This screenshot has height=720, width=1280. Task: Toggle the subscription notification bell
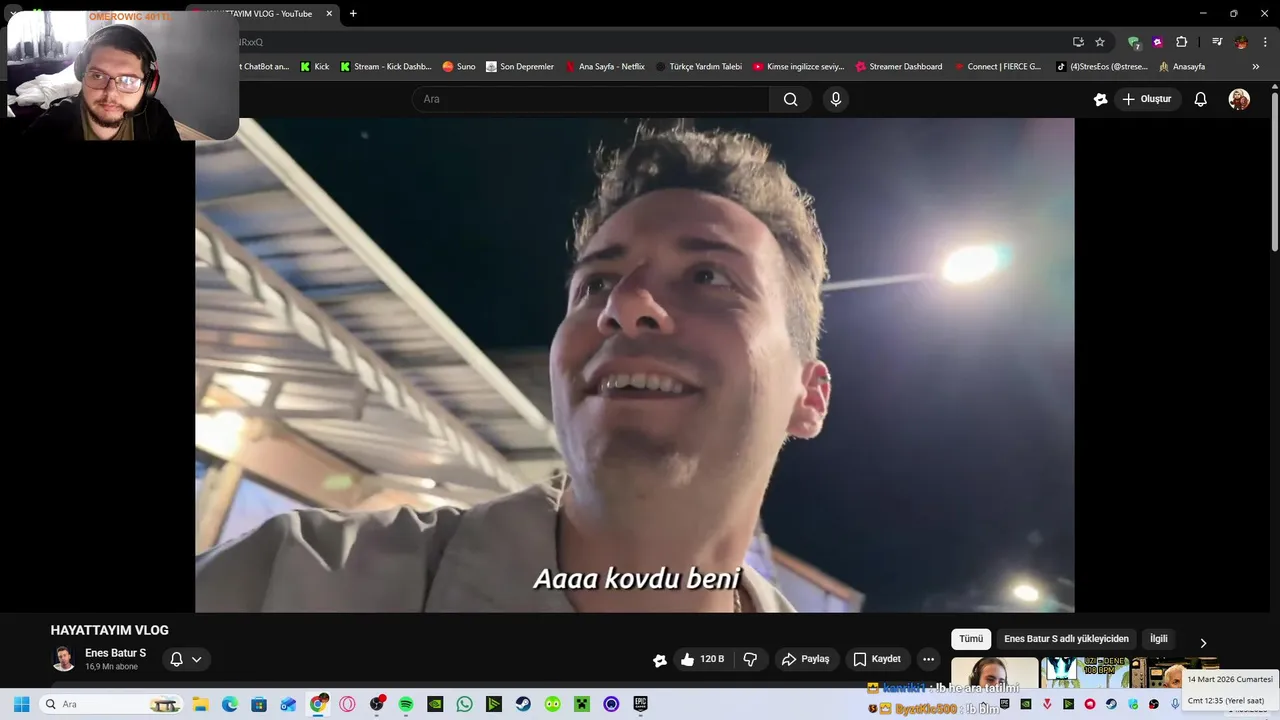176,659
